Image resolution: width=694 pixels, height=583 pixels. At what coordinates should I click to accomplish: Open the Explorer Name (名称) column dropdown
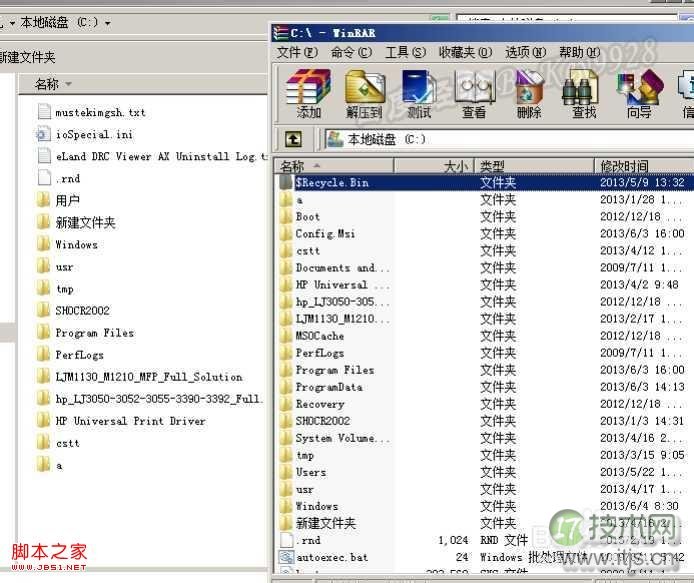(68, 84)
